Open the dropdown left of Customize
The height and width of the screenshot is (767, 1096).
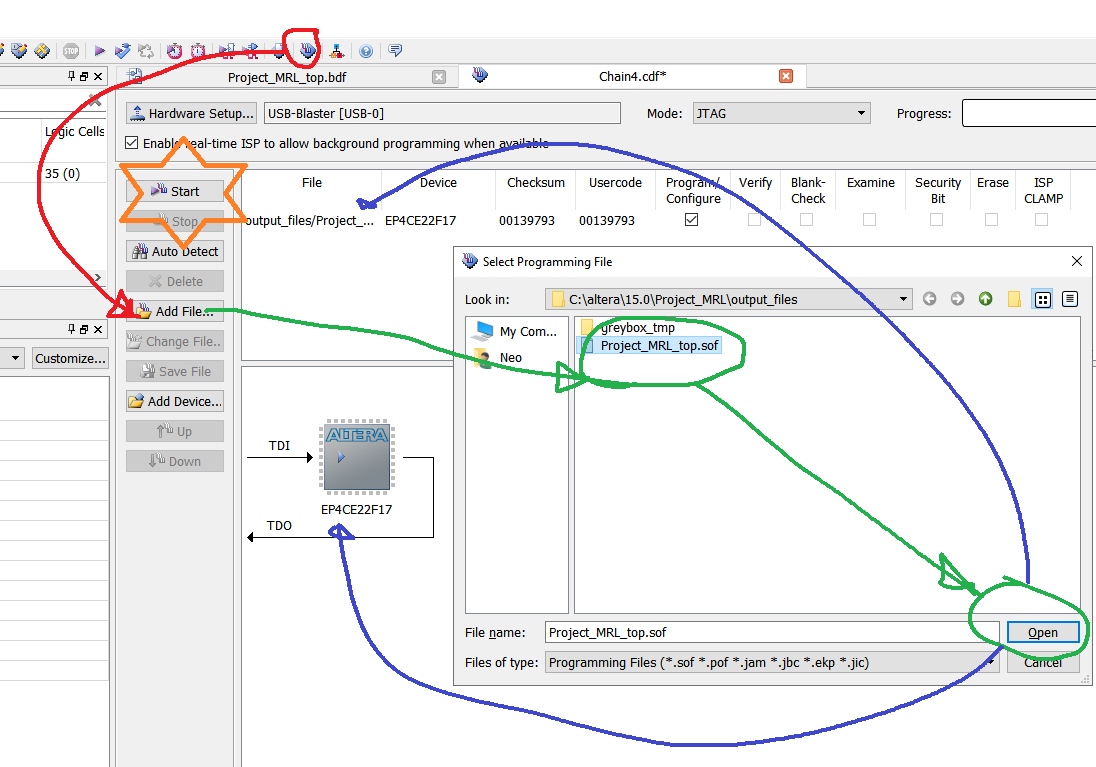tap(14, 359)
